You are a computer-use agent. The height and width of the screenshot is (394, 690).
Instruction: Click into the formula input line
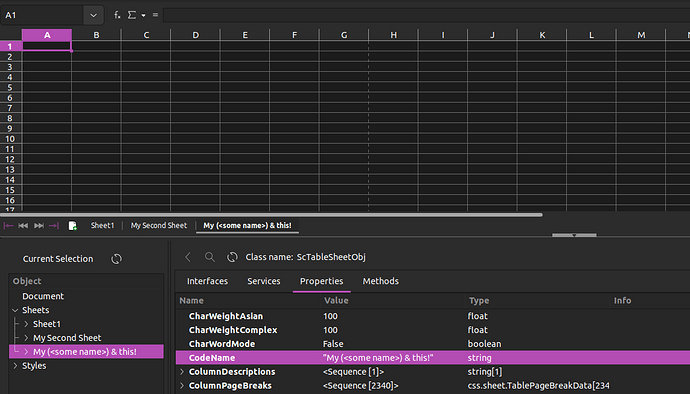pyautogui.click(x=426, y=15)
